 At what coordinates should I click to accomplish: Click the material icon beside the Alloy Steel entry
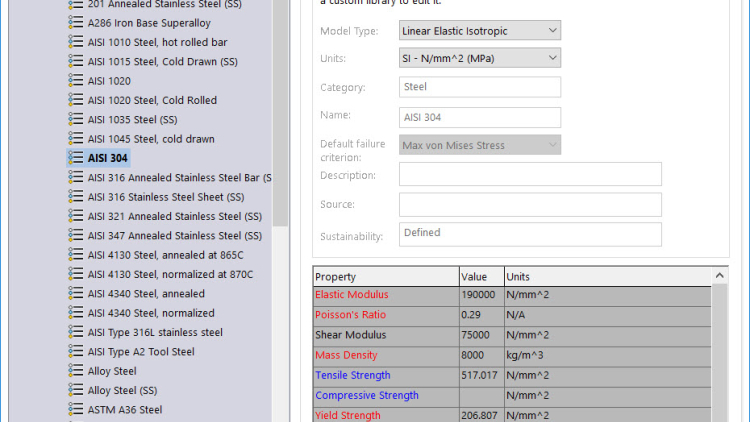[x=76, y=371]
